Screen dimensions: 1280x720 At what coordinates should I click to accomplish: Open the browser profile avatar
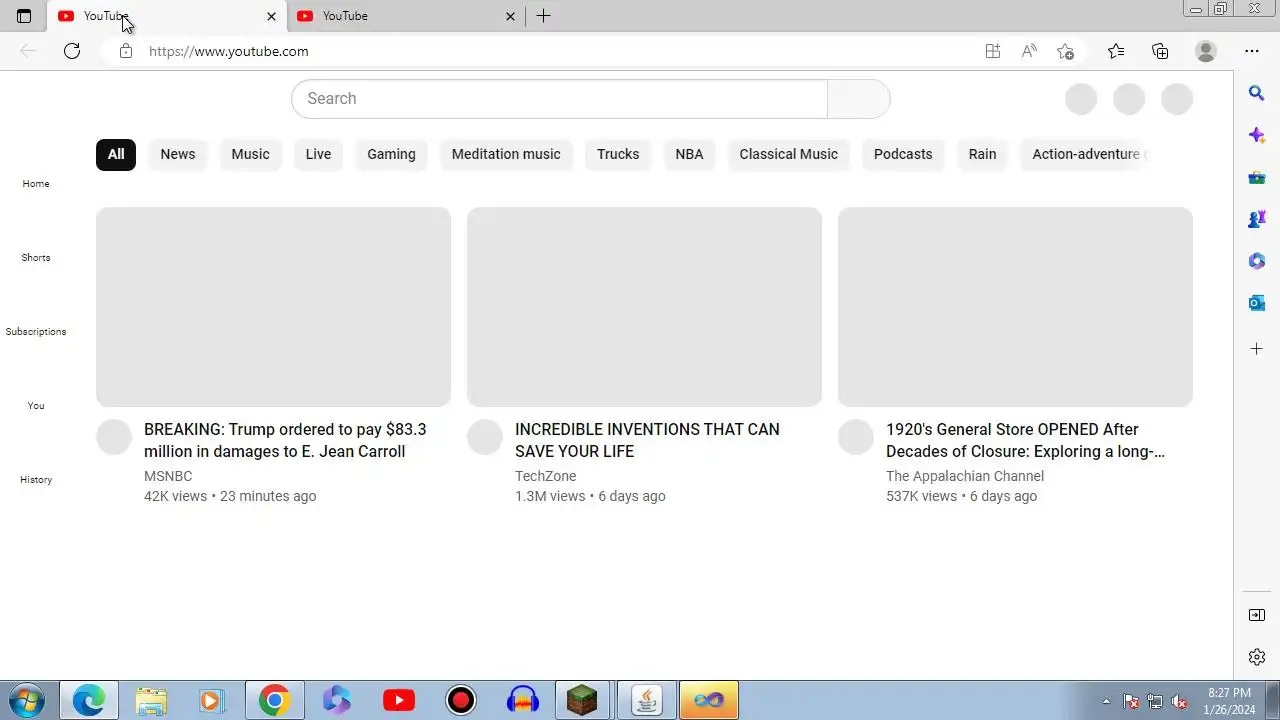click(1206, 51)
